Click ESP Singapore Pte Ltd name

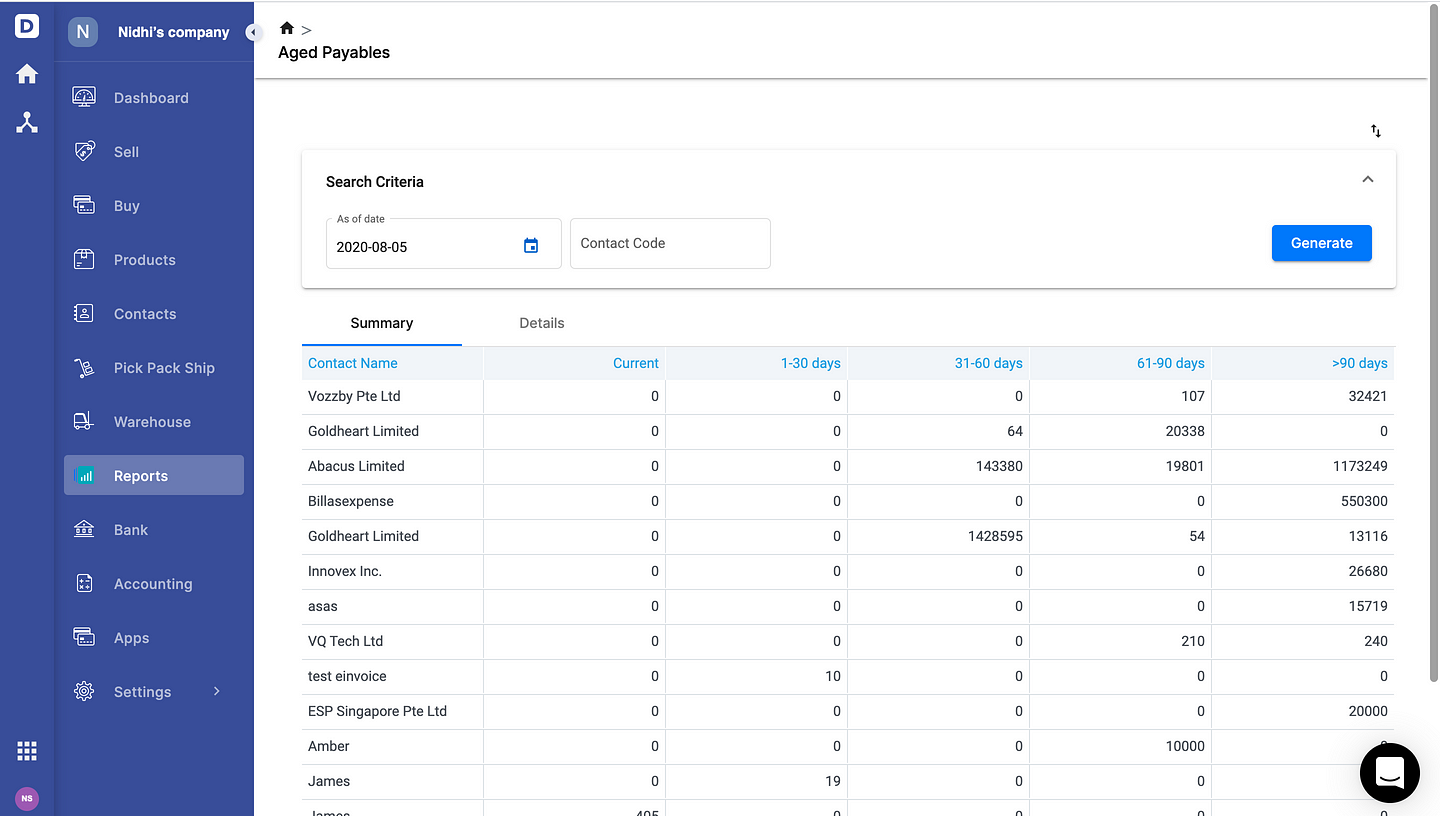tap(377, 711)
